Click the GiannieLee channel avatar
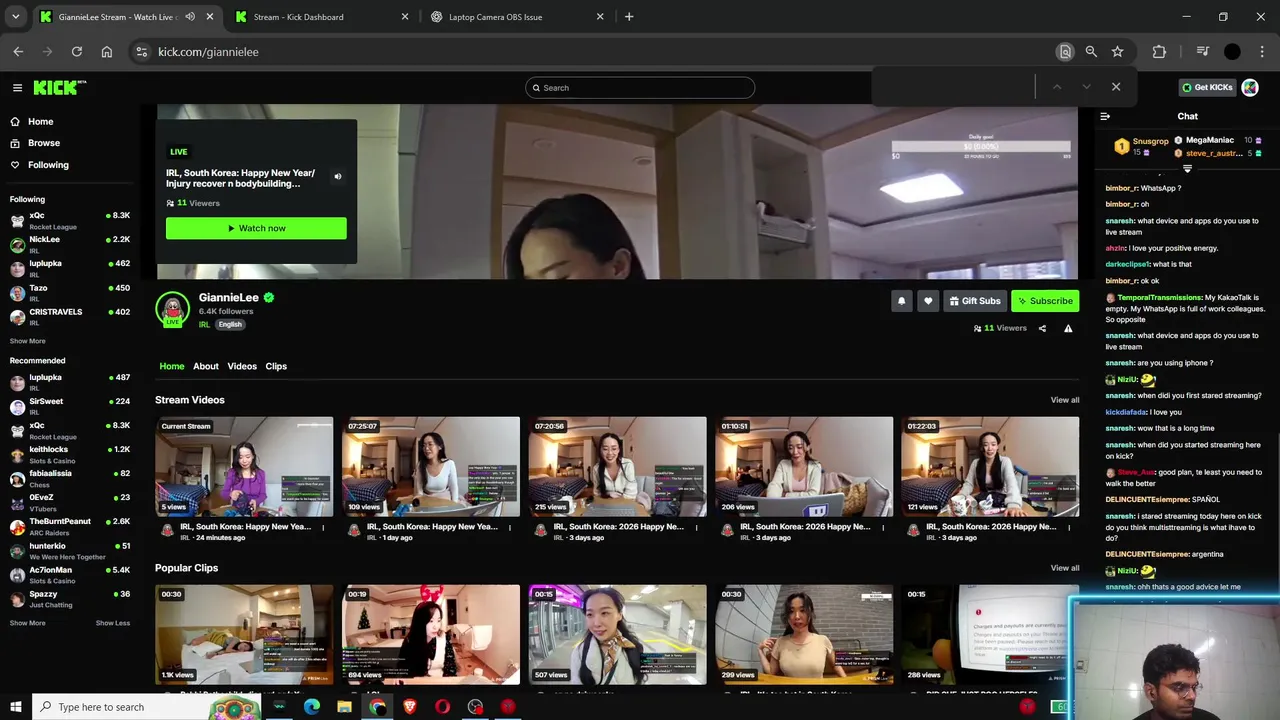 (x=172, y=308)
